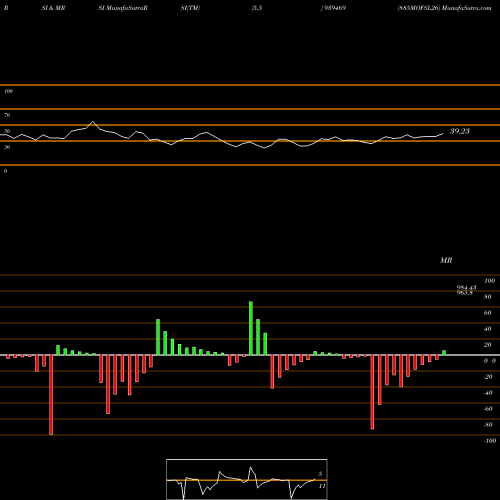Viewport: 500px width, 500px height.
Task: Click the 'MR' panel label
Action: tap(446, 260)
